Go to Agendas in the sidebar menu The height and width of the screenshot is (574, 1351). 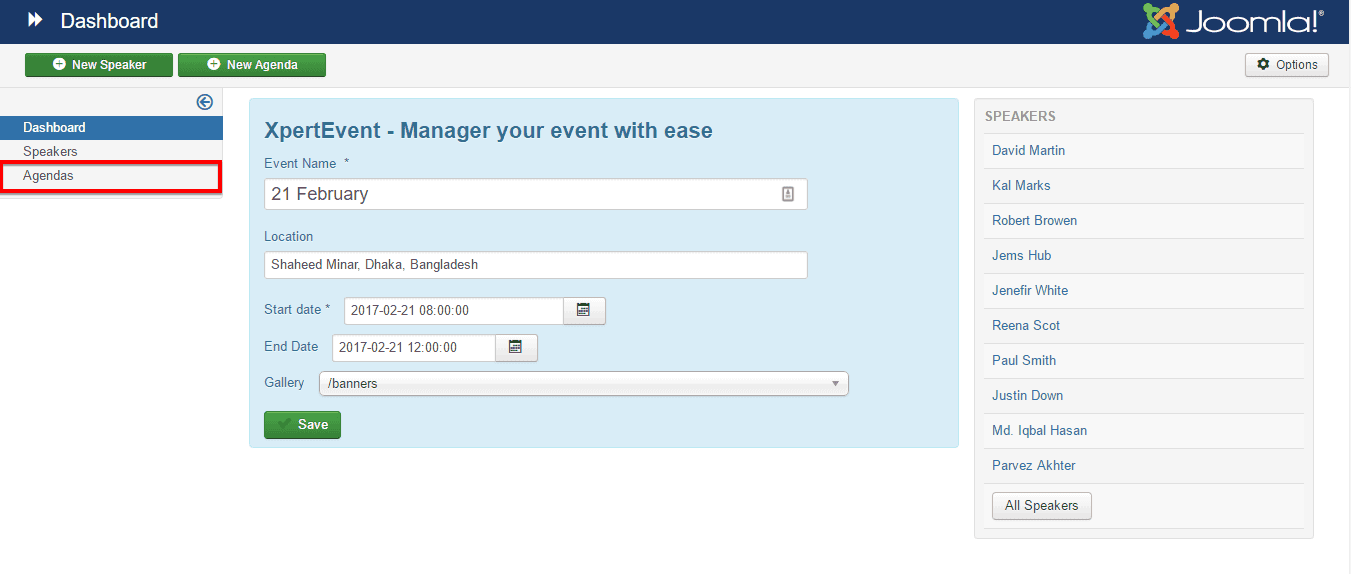point(48,176)
